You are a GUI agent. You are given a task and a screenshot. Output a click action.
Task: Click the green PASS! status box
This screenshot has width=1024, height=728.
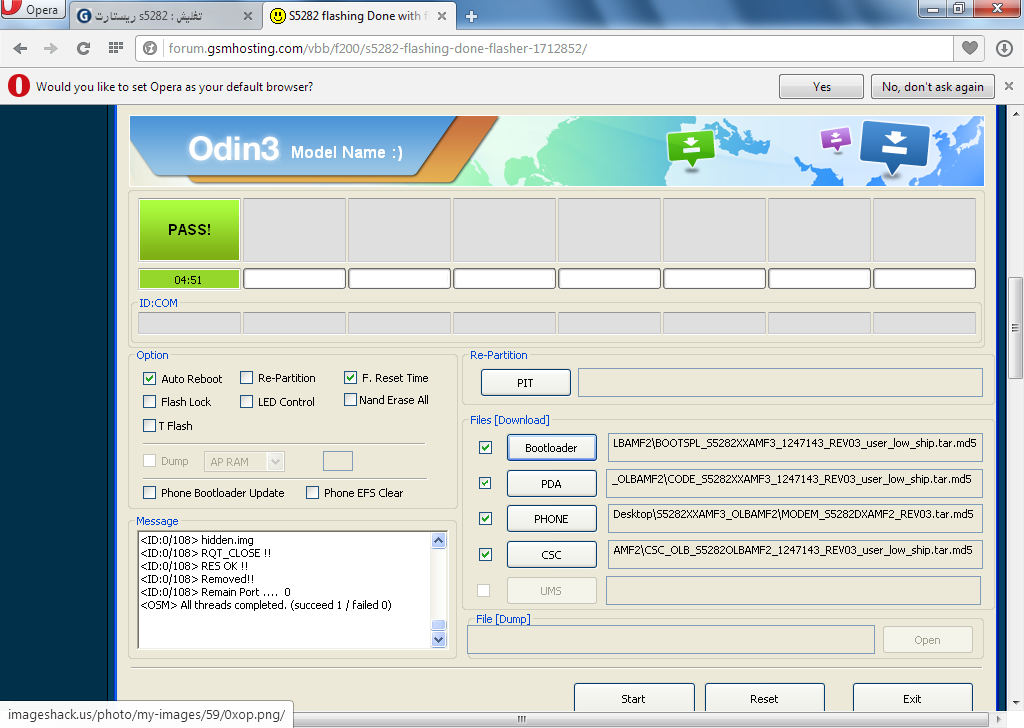(x=189, y=230)
